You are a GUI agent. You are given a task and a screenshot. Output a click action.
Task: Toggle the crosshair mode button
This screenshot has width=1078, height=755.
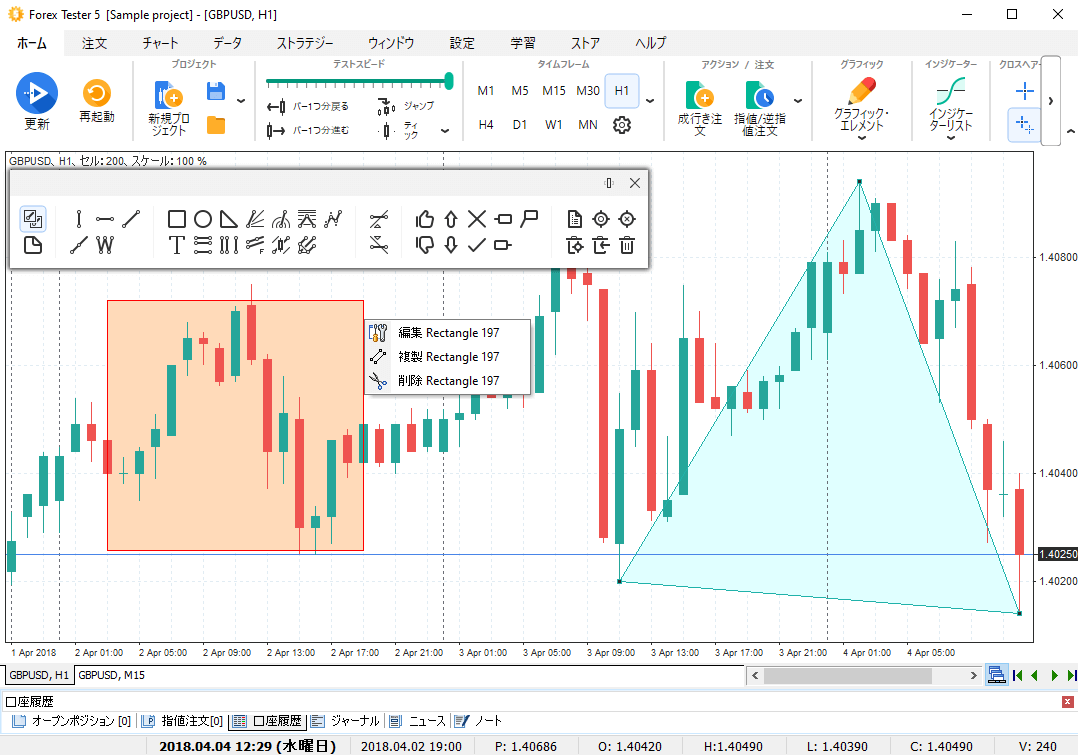pyautogui.click(x=1024, y=92)
